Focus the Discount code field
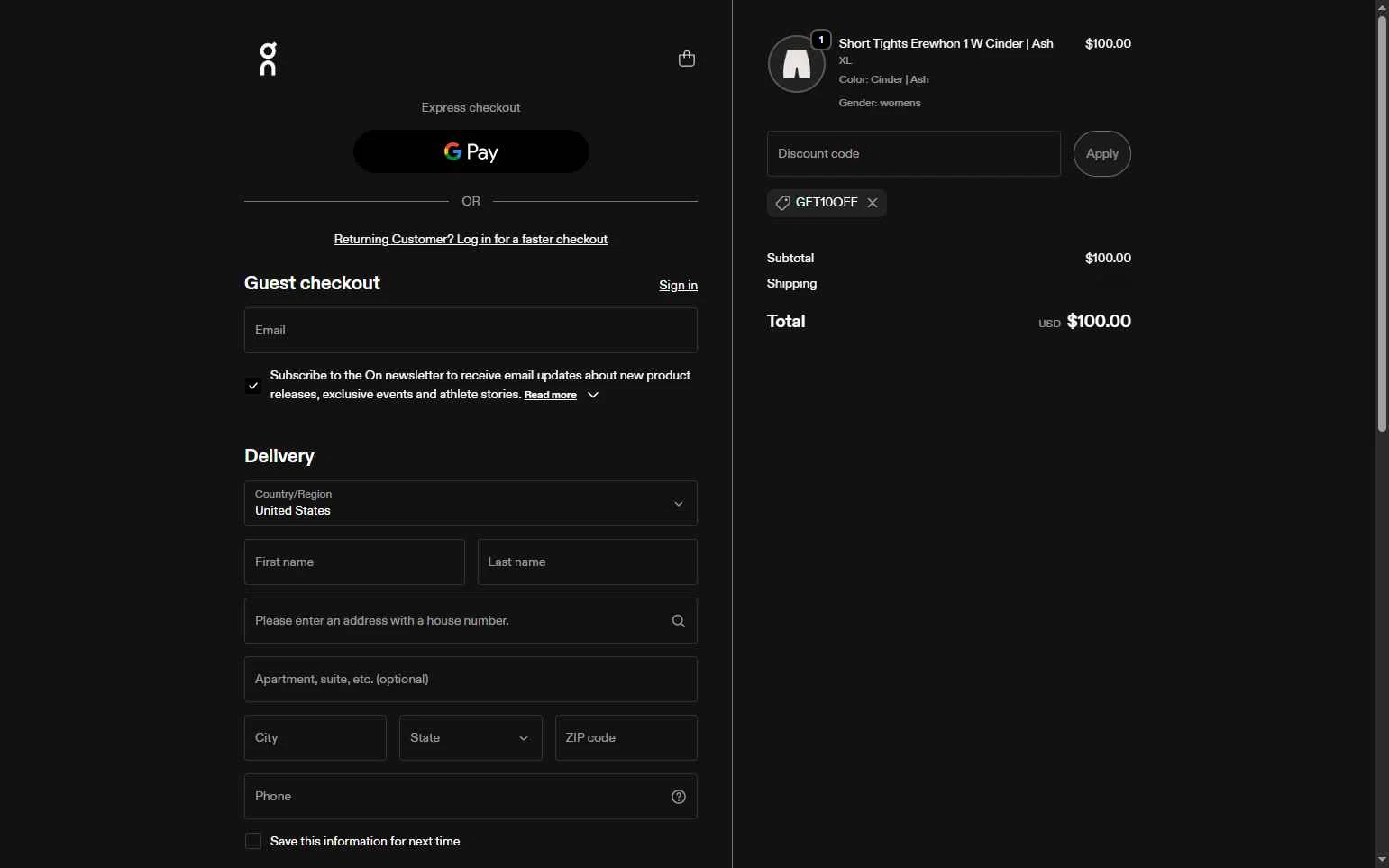This screenshot has height=868, width=1389. (x=913, y=153)
